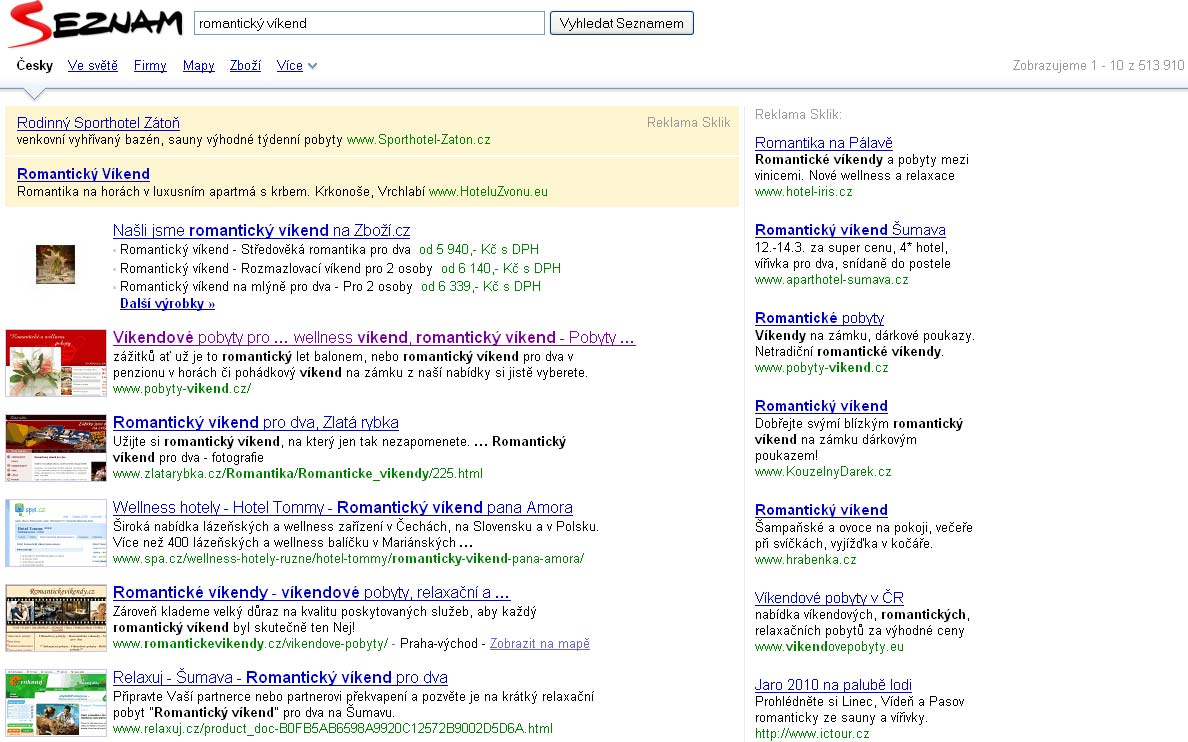Open 'Romantické víkendy - víkendové pobyty, relaxační' result
The width and height of the screenshot is (1188, 742).
click(x=311, y=592)
